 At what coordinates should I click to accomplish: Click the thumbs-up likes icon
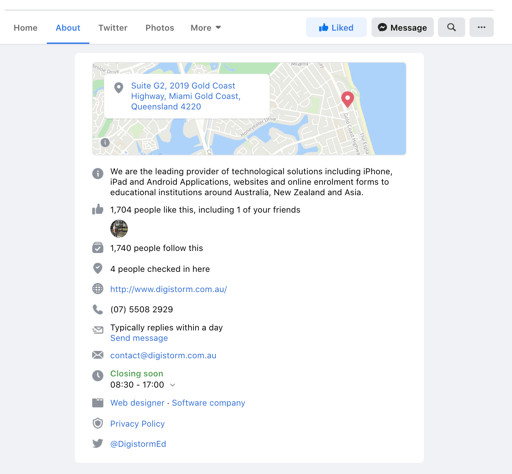[98, 209]
